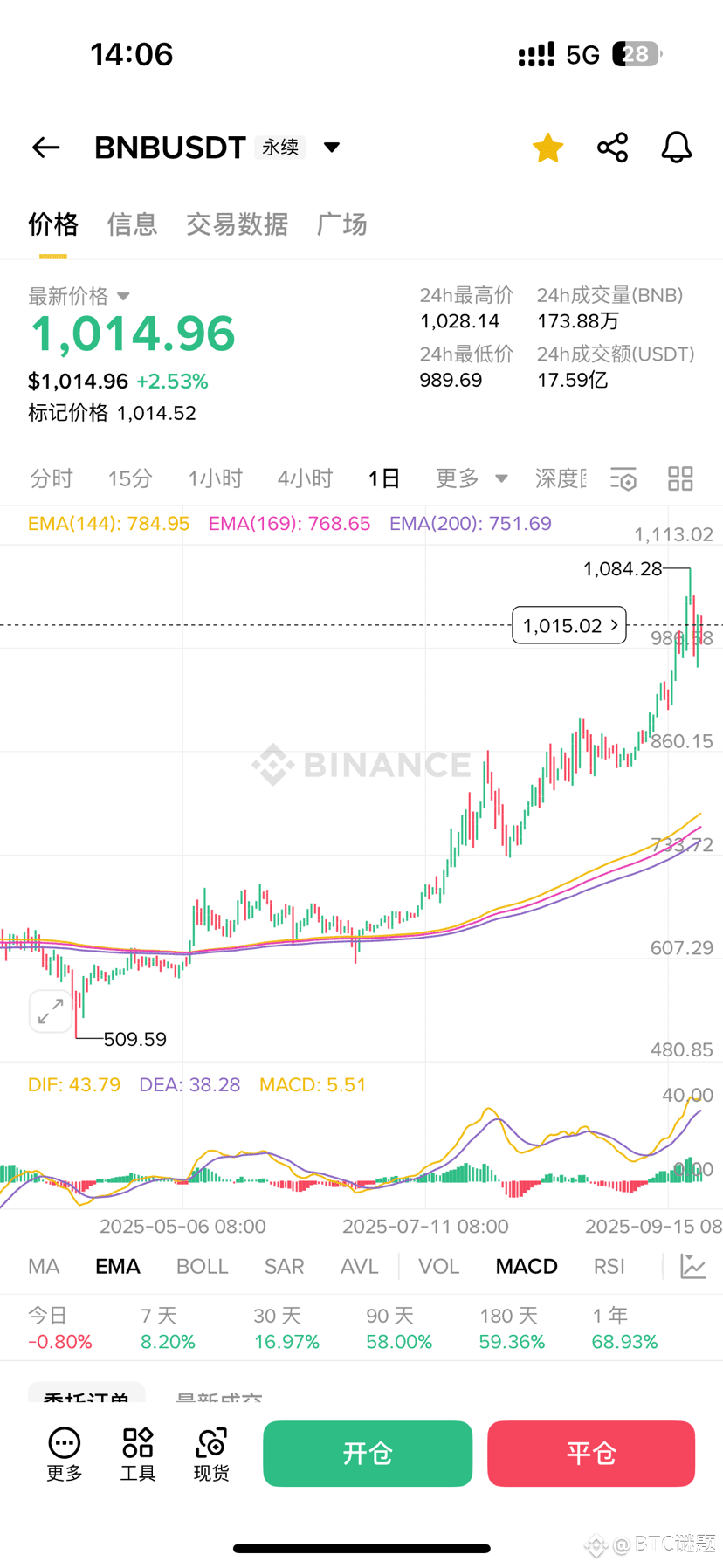This screenshot has height=1568, width=723.
Task: Select the 4小时 chart interval
Action: point(305,478)
